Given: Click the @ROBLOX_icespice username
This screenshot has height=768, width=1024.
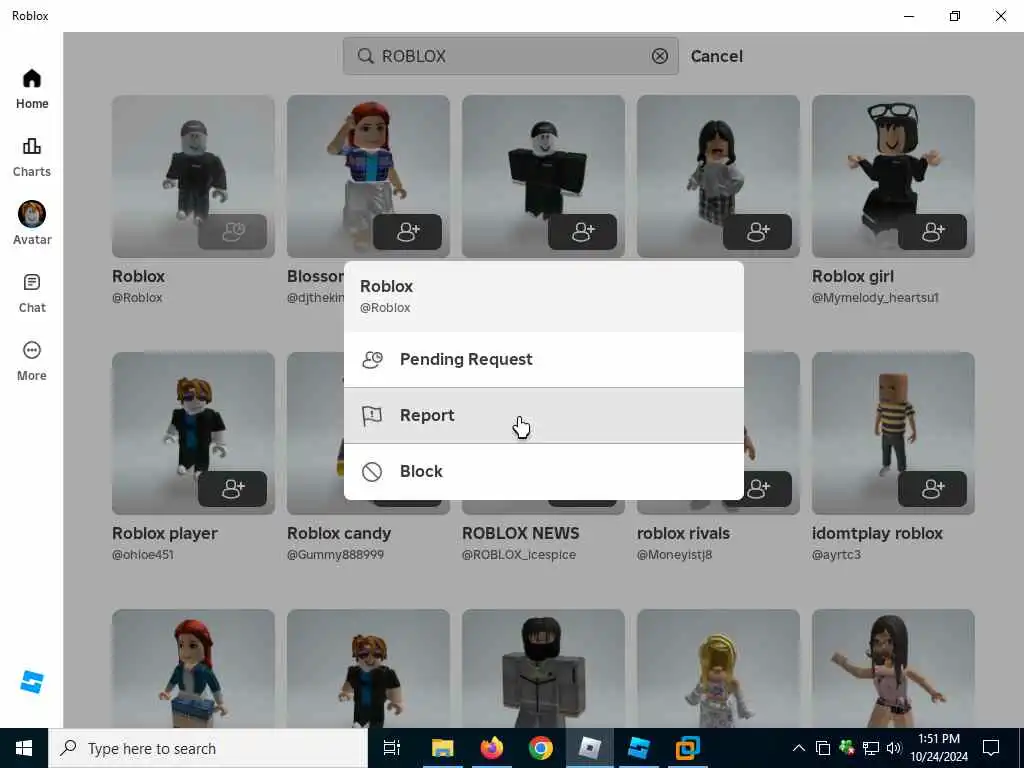Looking at the screenshot, I should (519, 554).
